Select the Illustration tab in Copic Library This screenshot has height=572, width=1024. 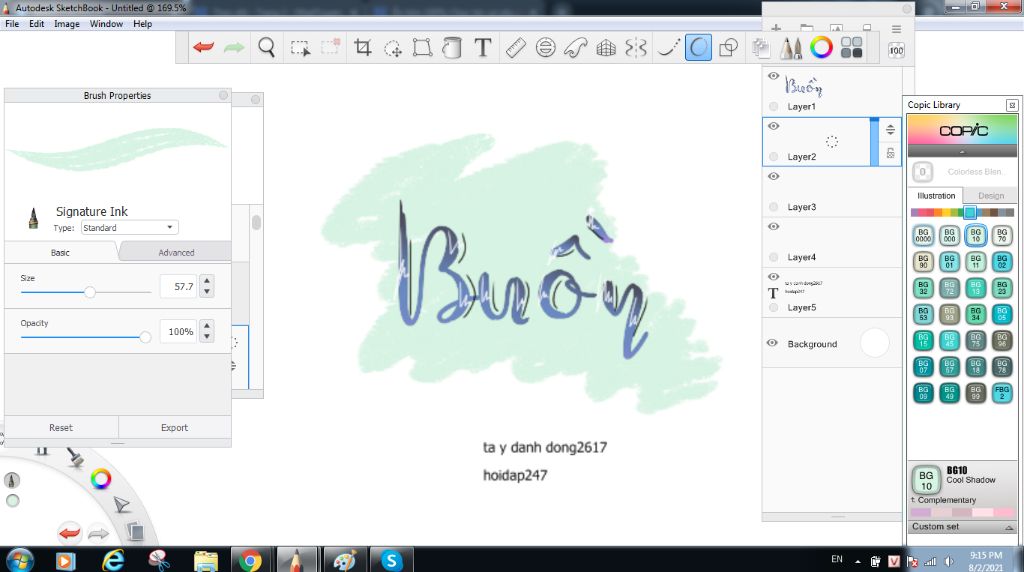tap(936, 195)
